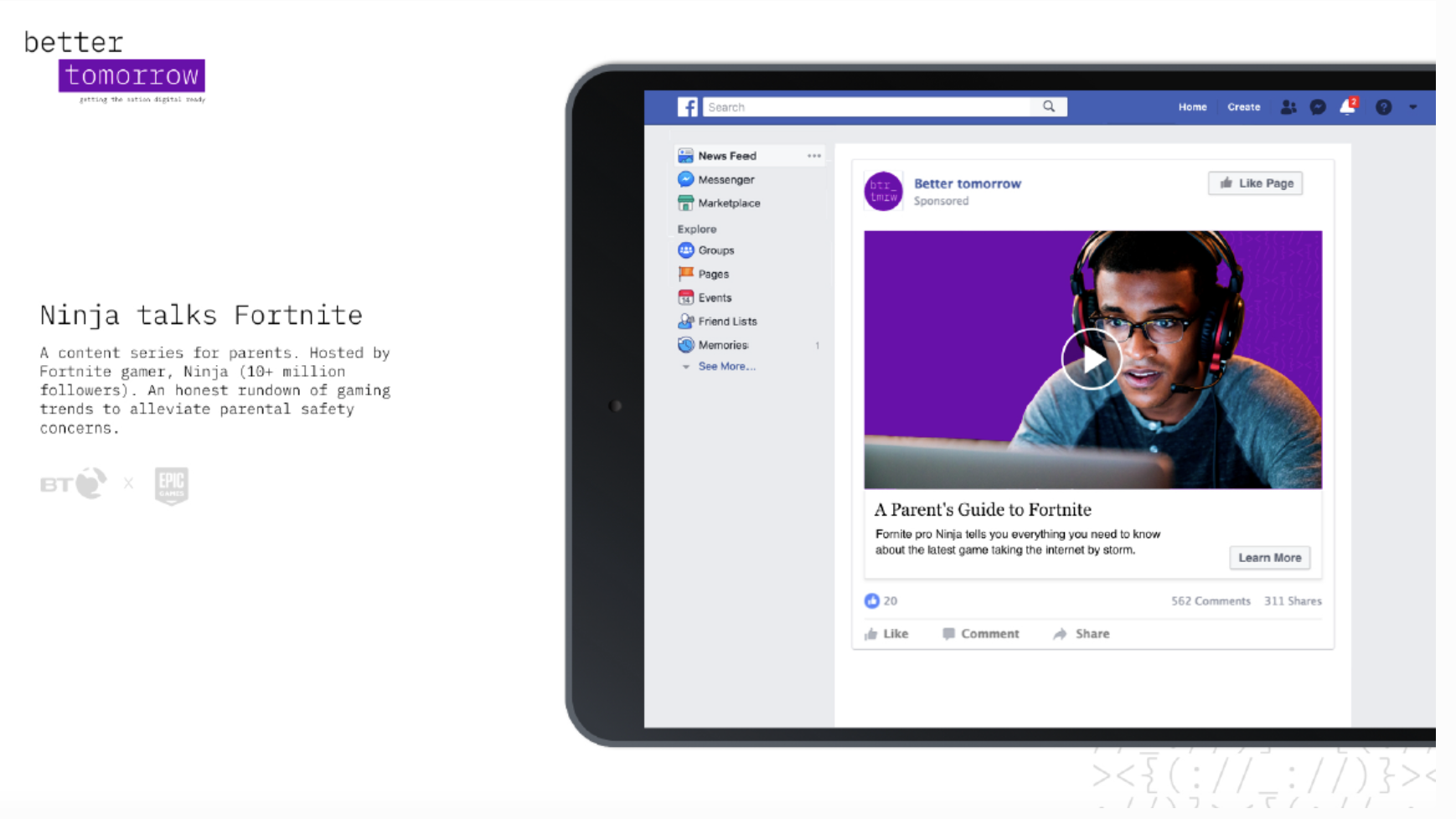This screenshot has height=819, width=1456.
Task: Open News Feed options ellipsis
Action: (814, 156)
